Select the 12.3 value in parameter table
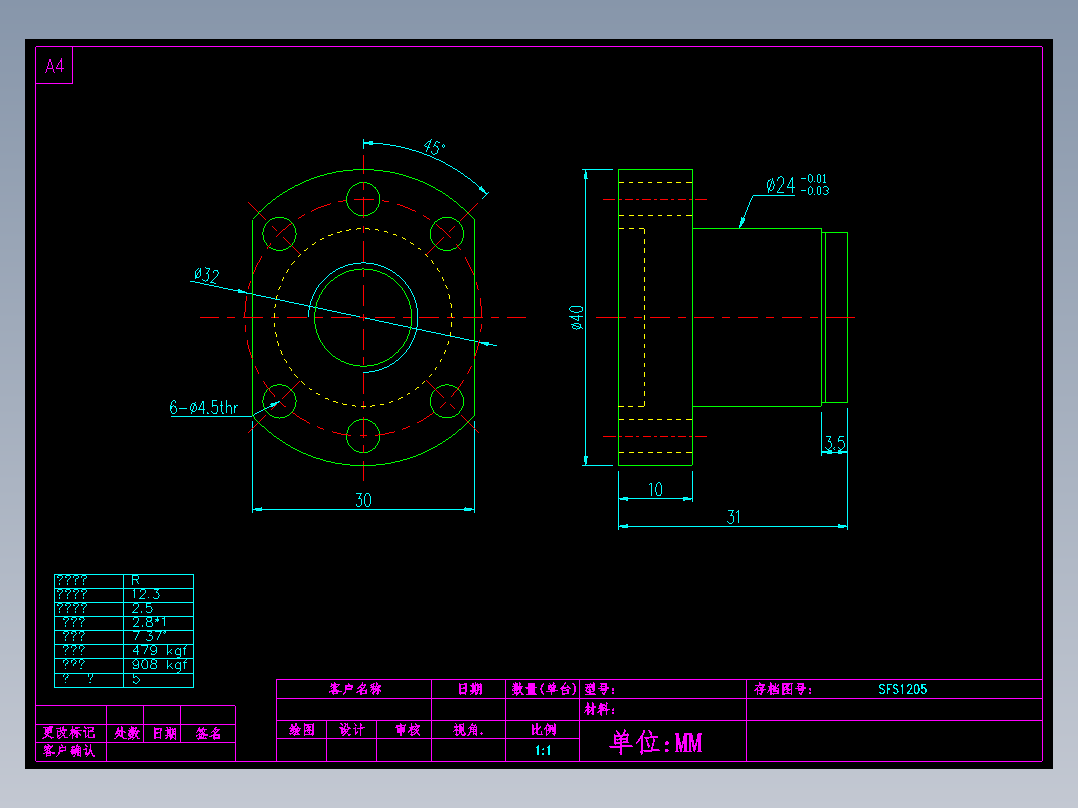 (146, 594)
